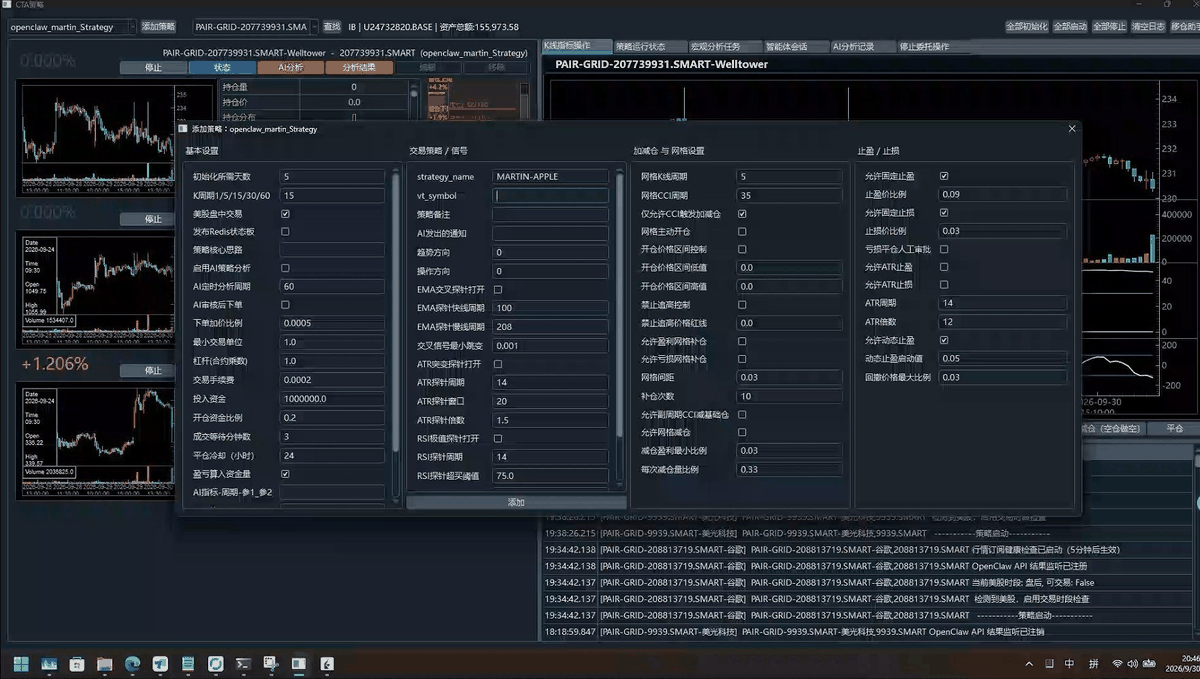Enable EMA交叉探针打开 checkbox
Image resolution: width=1200 pixels, height=679 pixels.
[498, 289]
